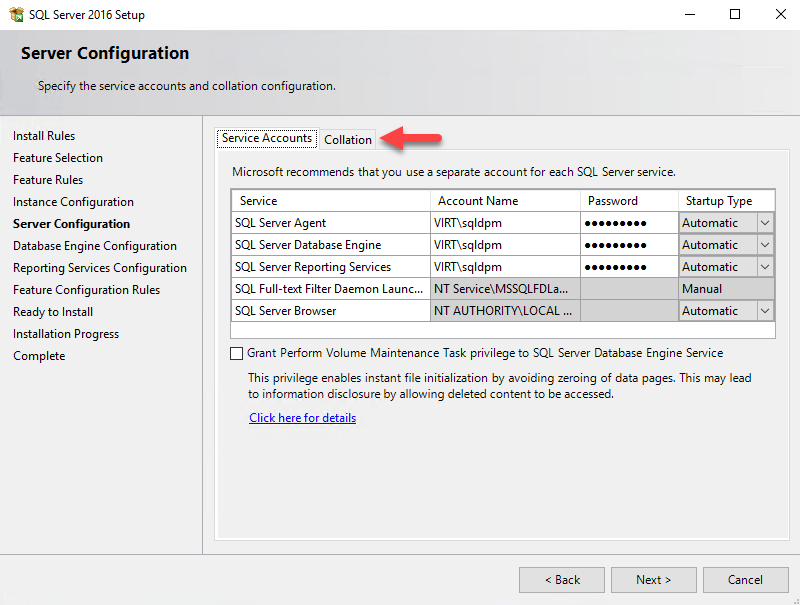Select Complete step in sidebar
The width and height of the screenshot is (800, 605).
click(39, 356)
